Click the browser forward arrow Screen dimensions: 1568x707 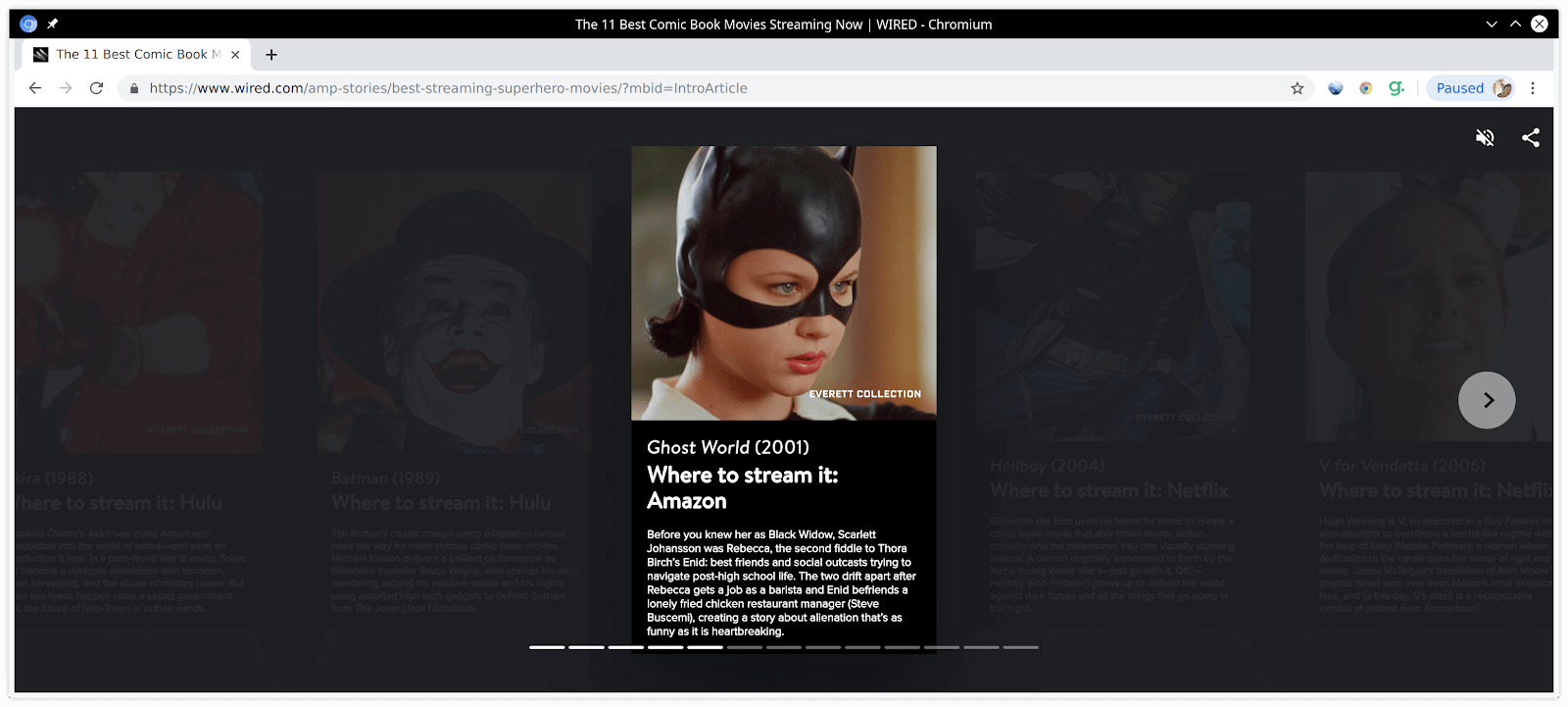(x=66, y=88)
